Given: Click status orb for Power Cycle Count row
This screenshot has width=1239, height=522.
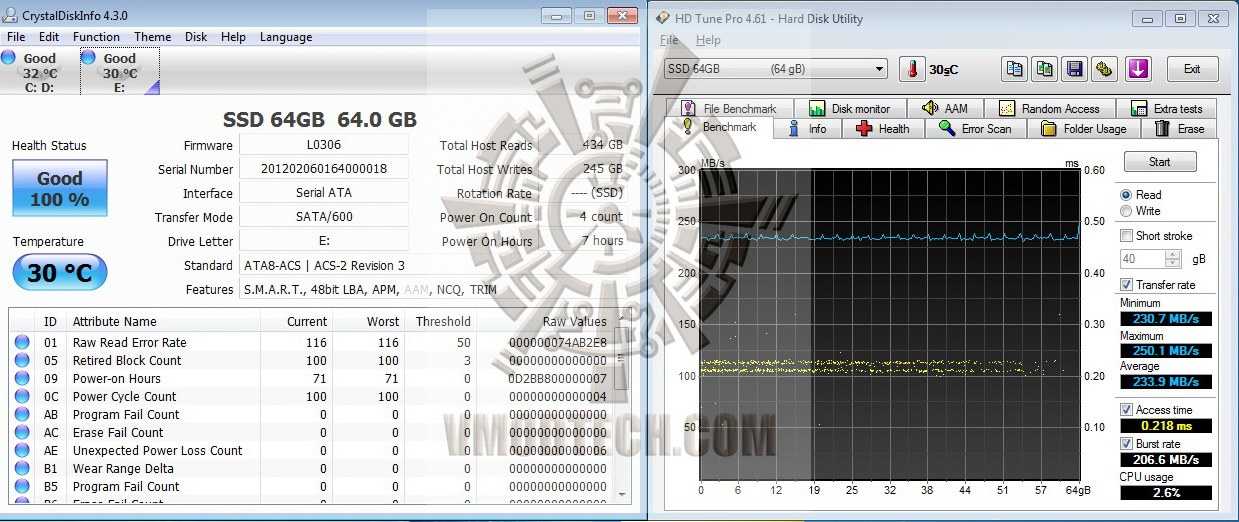Looking at the screenshot, I should (x=22, y=396).
